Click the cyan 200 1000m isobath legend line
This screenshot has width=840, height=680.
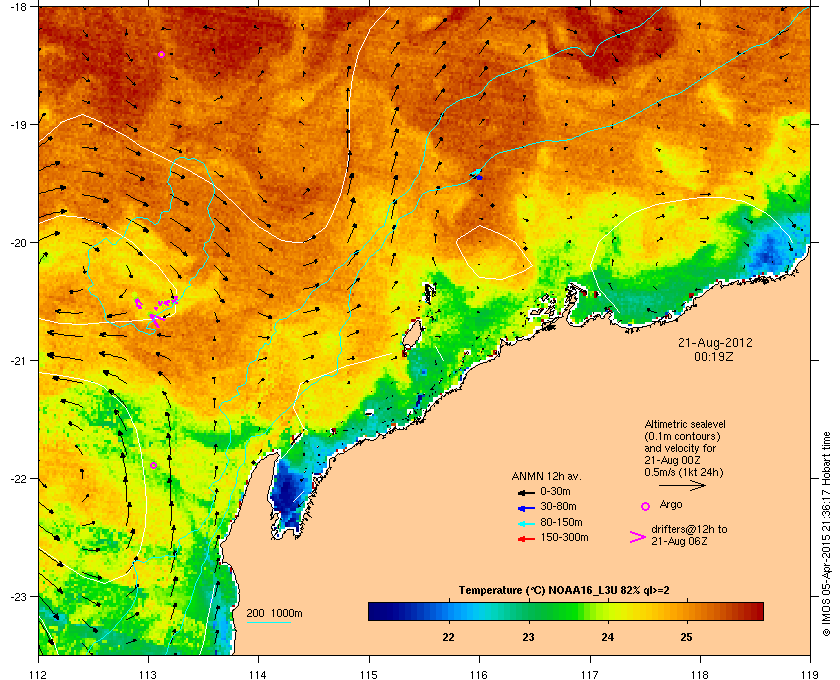click(x=268, y=622)
